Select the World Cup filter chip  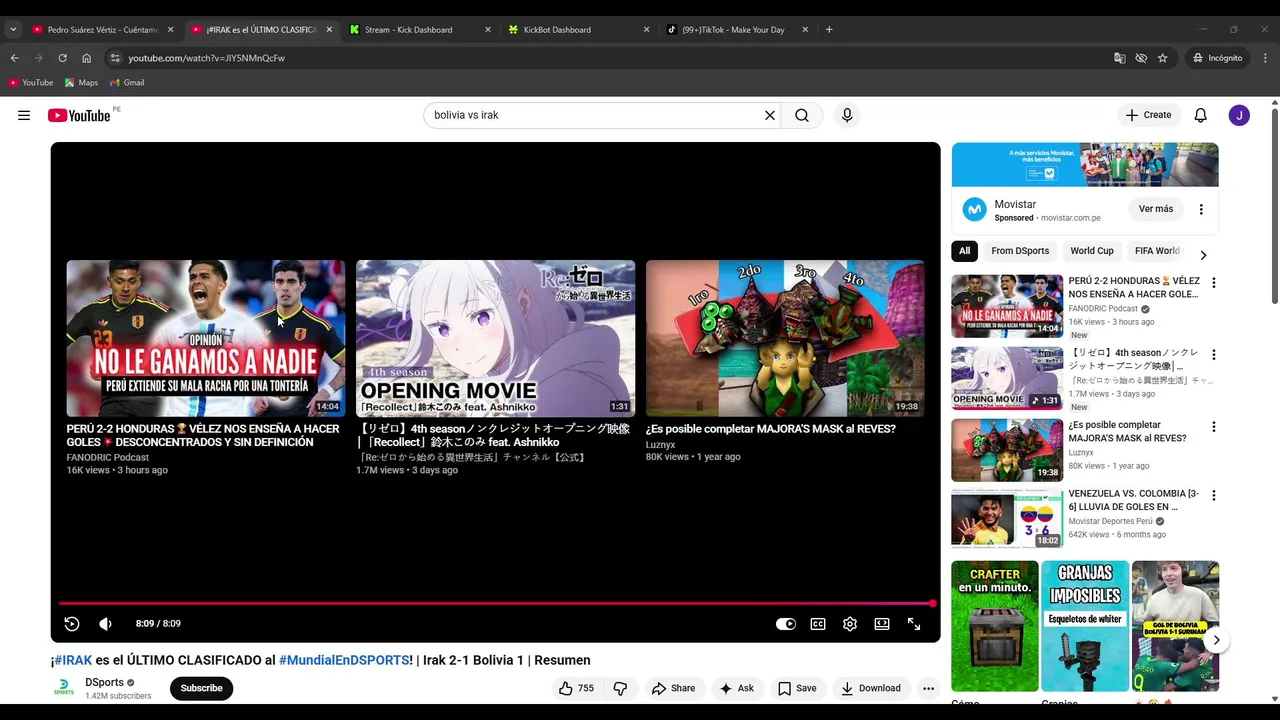[x=1092, y=251]
